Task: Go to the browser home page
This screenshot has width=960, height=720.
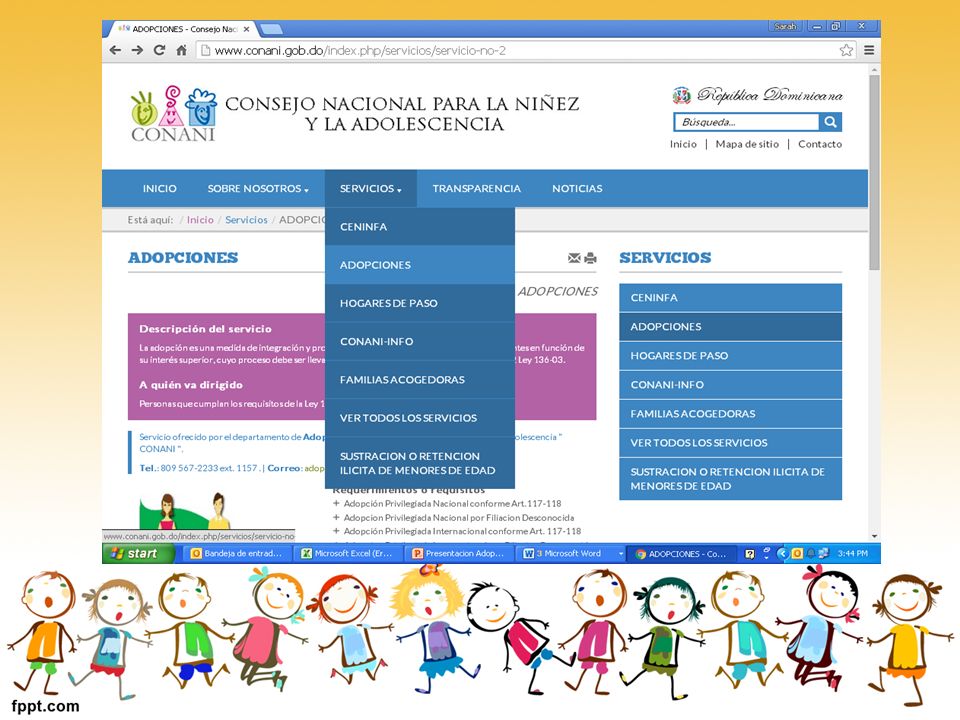Action: 181,50
